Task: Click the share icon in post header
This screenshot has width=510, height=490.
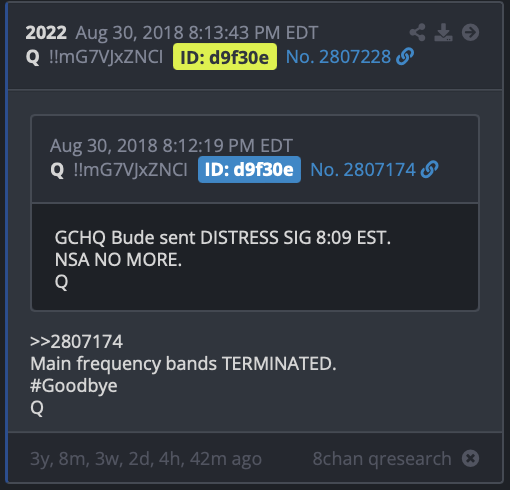Action: tap(417, 32)
